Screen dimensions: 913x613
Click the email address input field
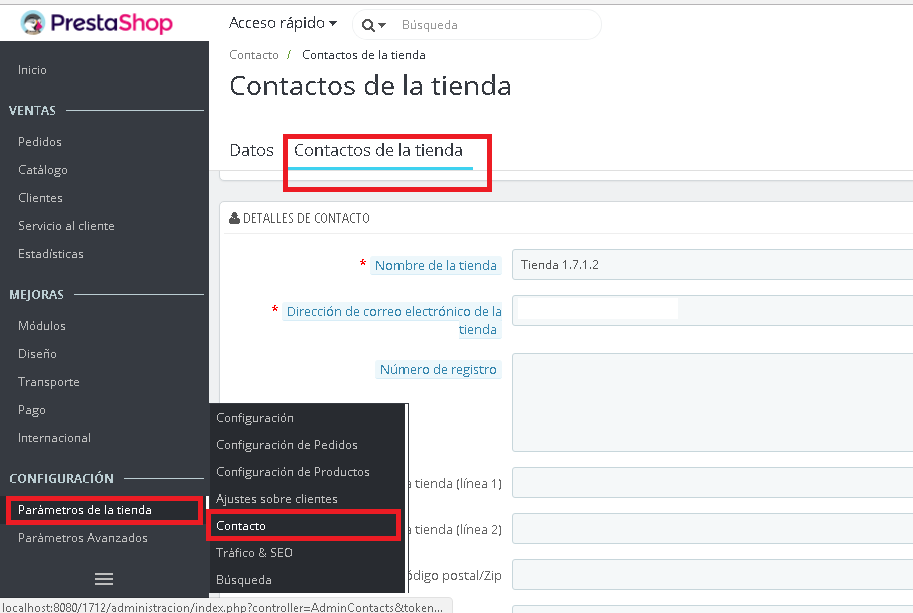tap(711, 310)
